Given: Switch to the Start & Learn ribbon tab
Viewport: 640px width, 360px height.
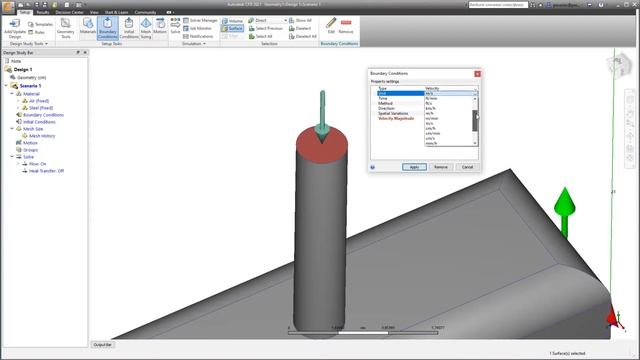Looking at the screenshot, I should point(116,12).
